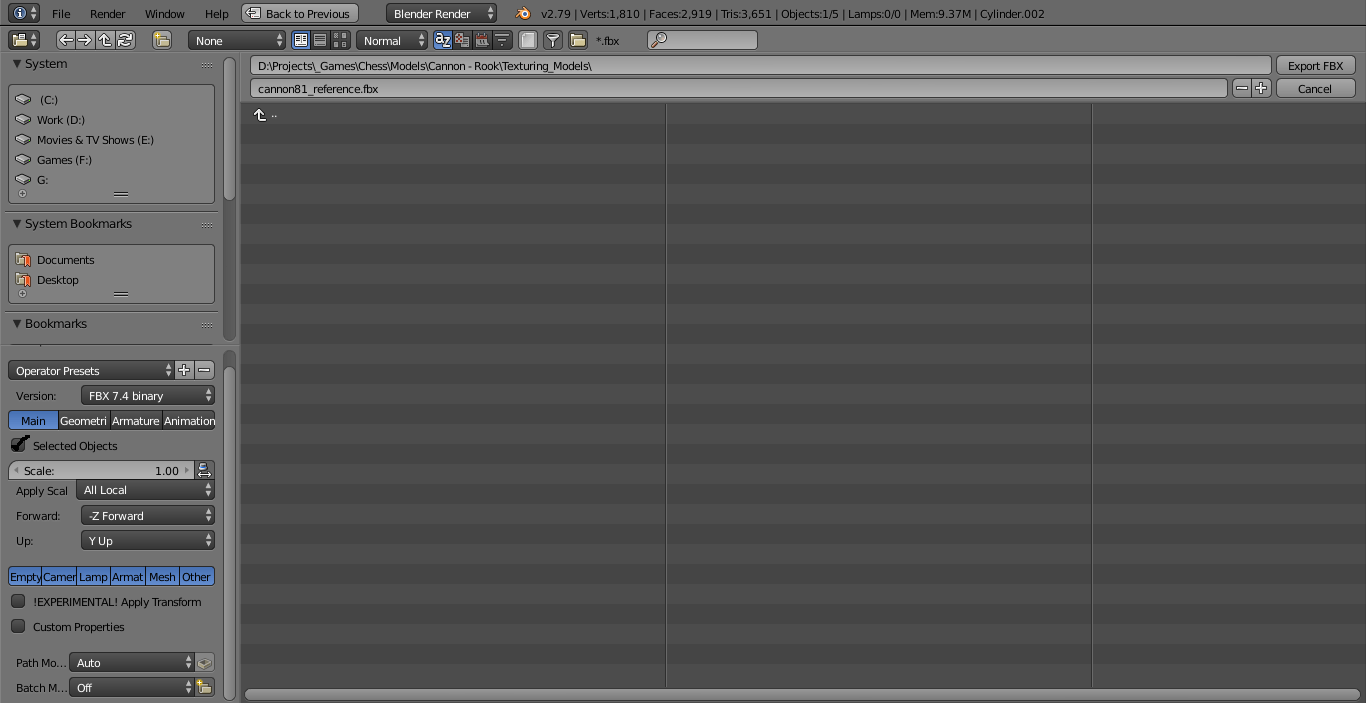Image resolution: width=1366 pixels, height=703 pixels.
Task: Open the Forward axis dropdown
Action: point(147,515)
